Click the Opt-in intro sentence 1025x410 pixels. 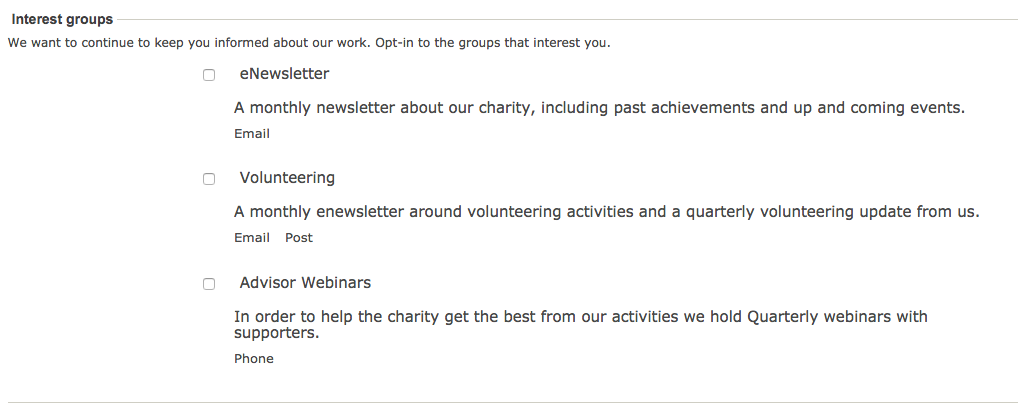(309, 43)
